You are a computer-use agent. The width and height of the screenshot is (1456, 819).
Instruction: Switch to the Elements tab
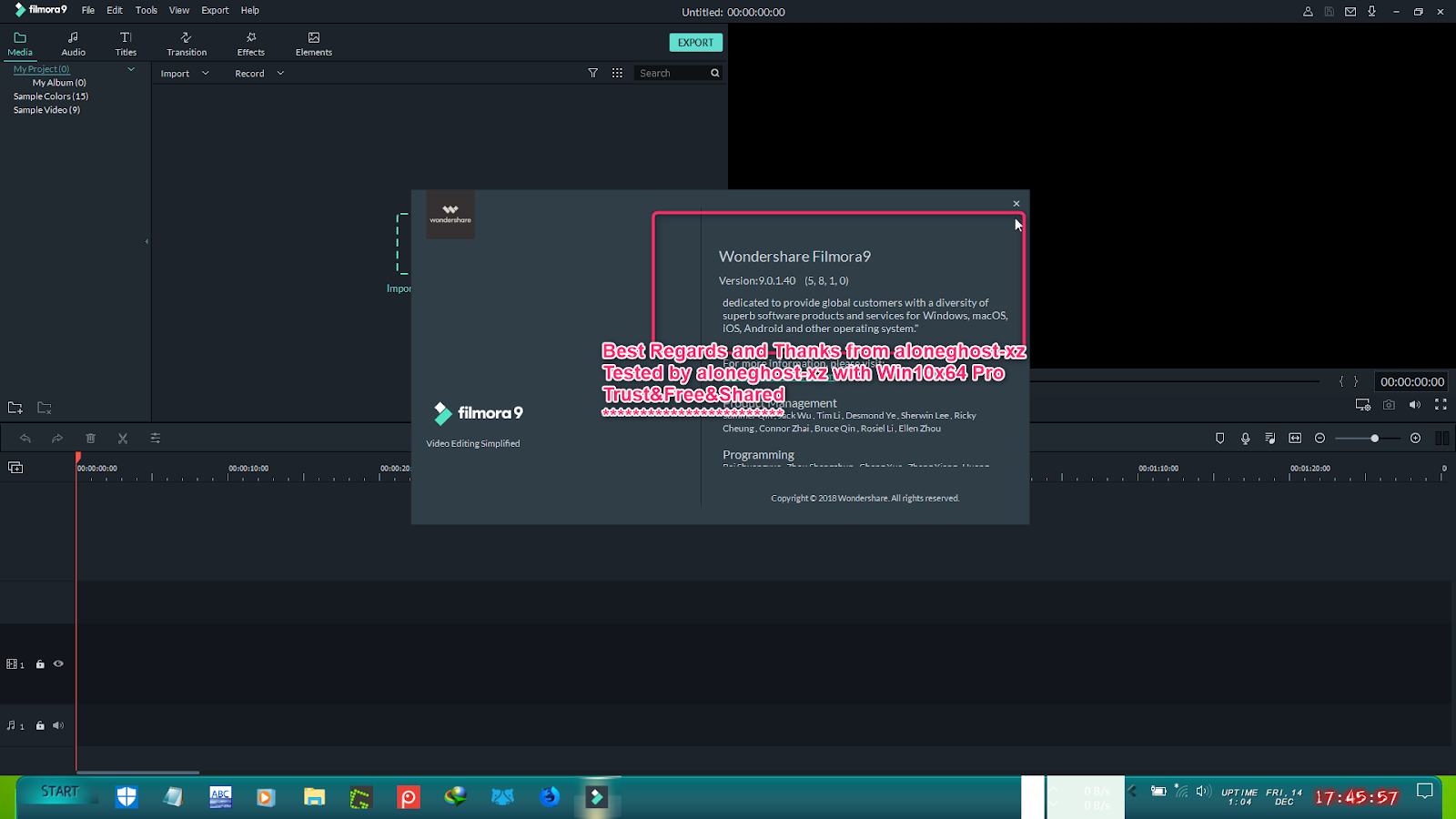(x=314, y=44)
